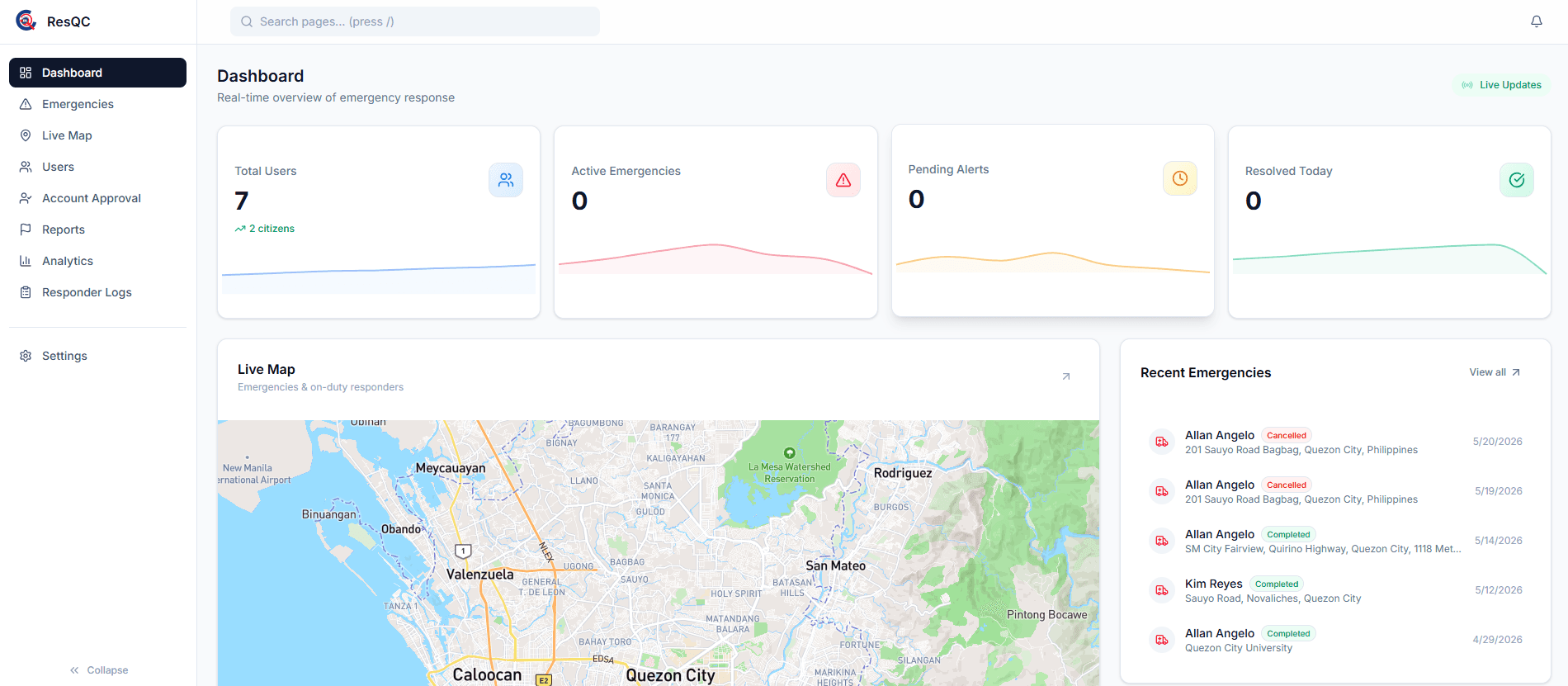Image resolution: width=1568 pixels, height=686 pixels.
Task: Click Meycauayan label on the map
Action: tap(451, 468)
